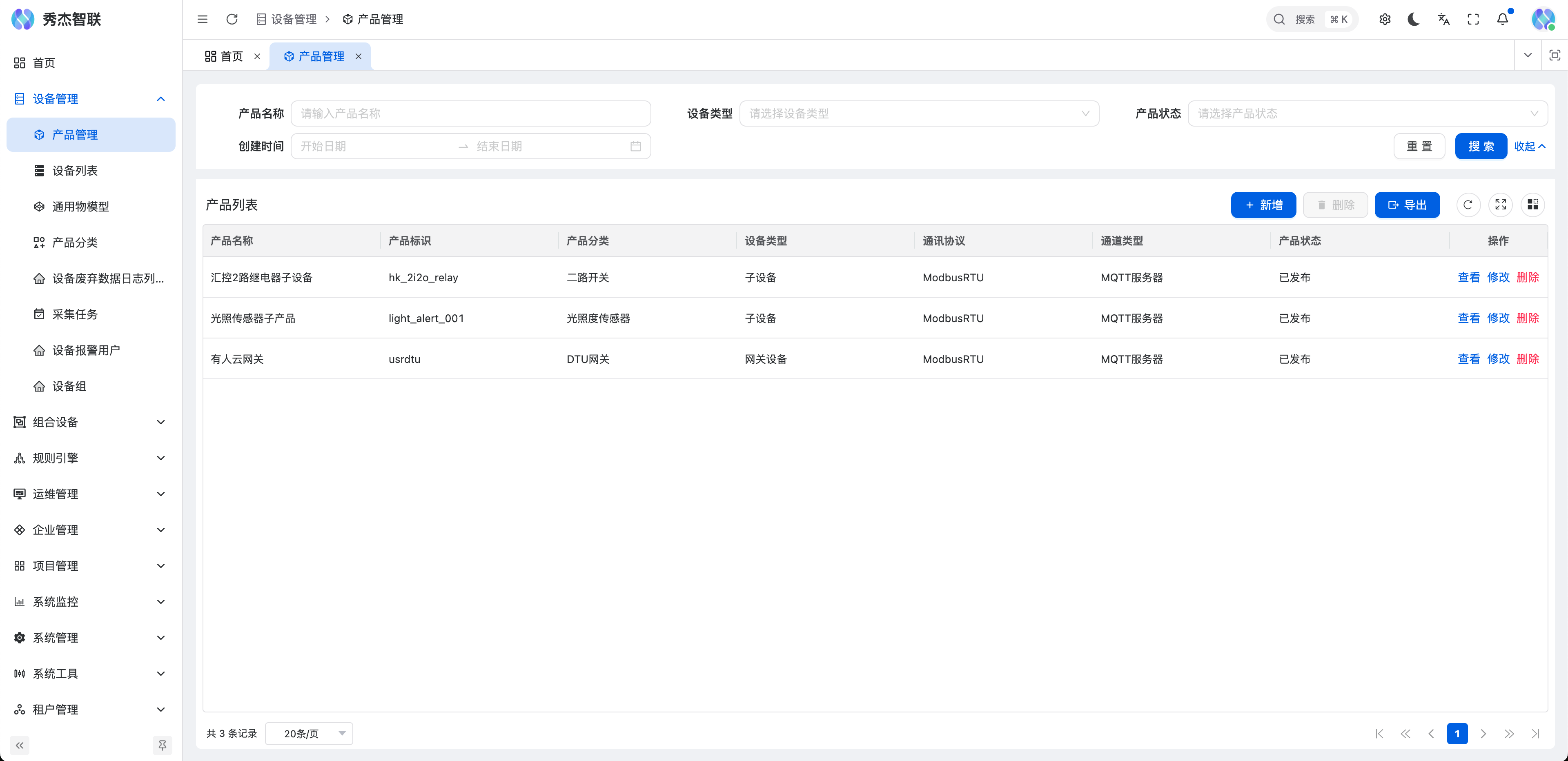The image size is (1568, 761).
Task: Click the language translate icon
Action: [1443, 20]
